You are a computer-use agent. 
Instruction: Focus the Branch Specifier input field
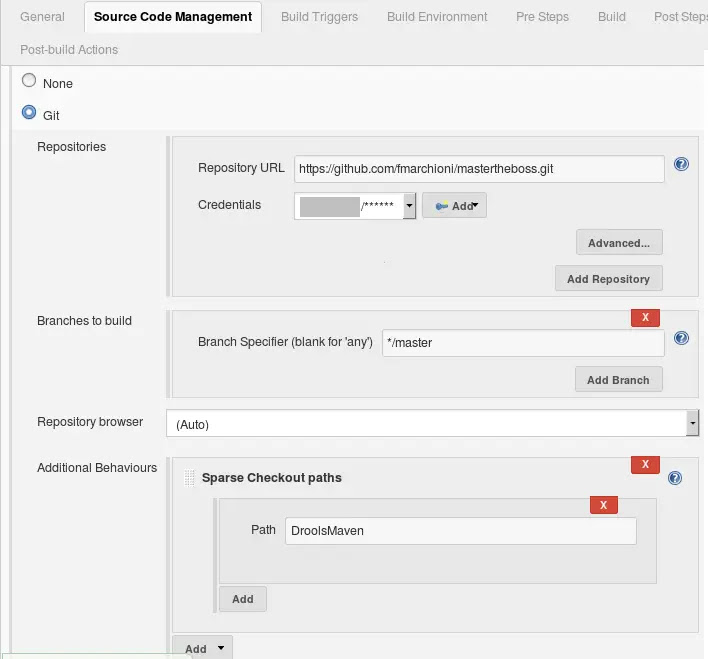pos(523,343)
